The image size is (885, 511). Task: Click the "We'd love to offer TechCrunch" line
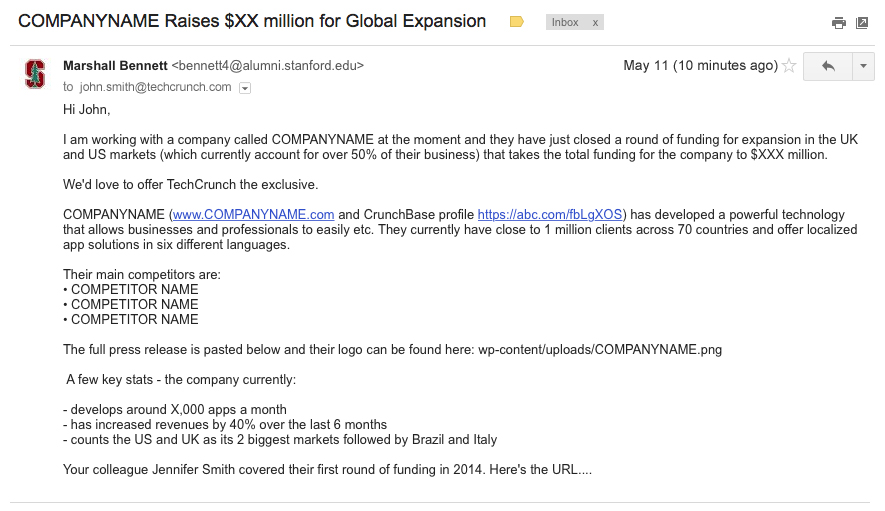click(190, 185)
